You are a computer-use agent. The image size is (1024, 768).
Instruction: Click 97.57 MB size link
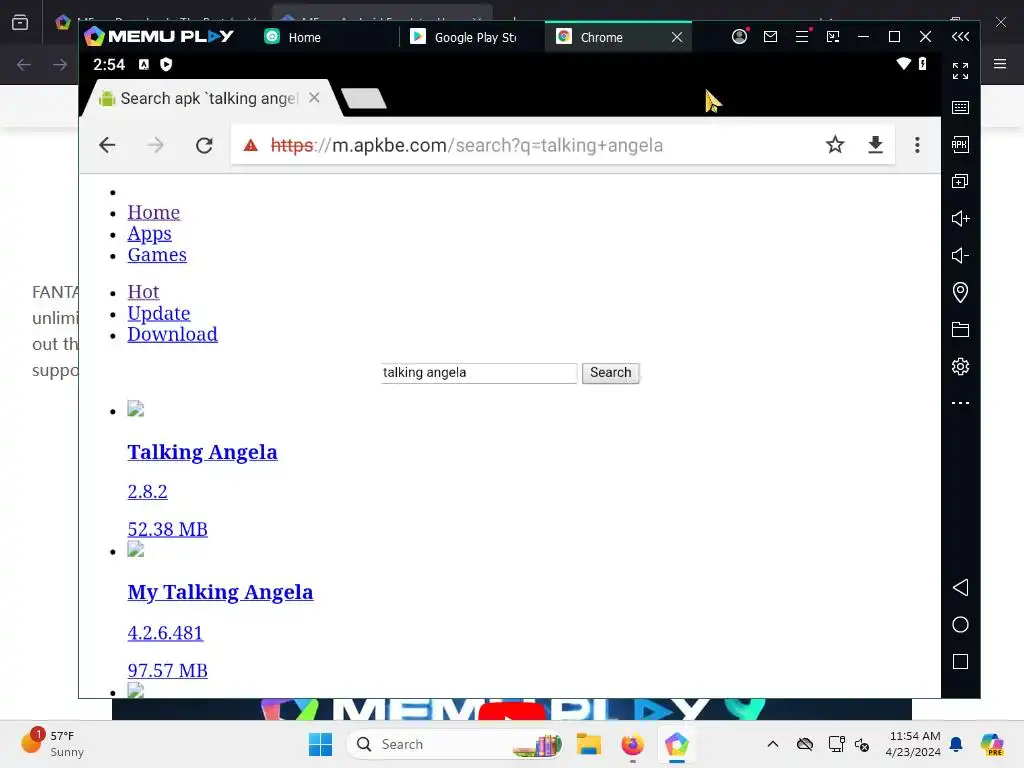(x=167, y=671)
